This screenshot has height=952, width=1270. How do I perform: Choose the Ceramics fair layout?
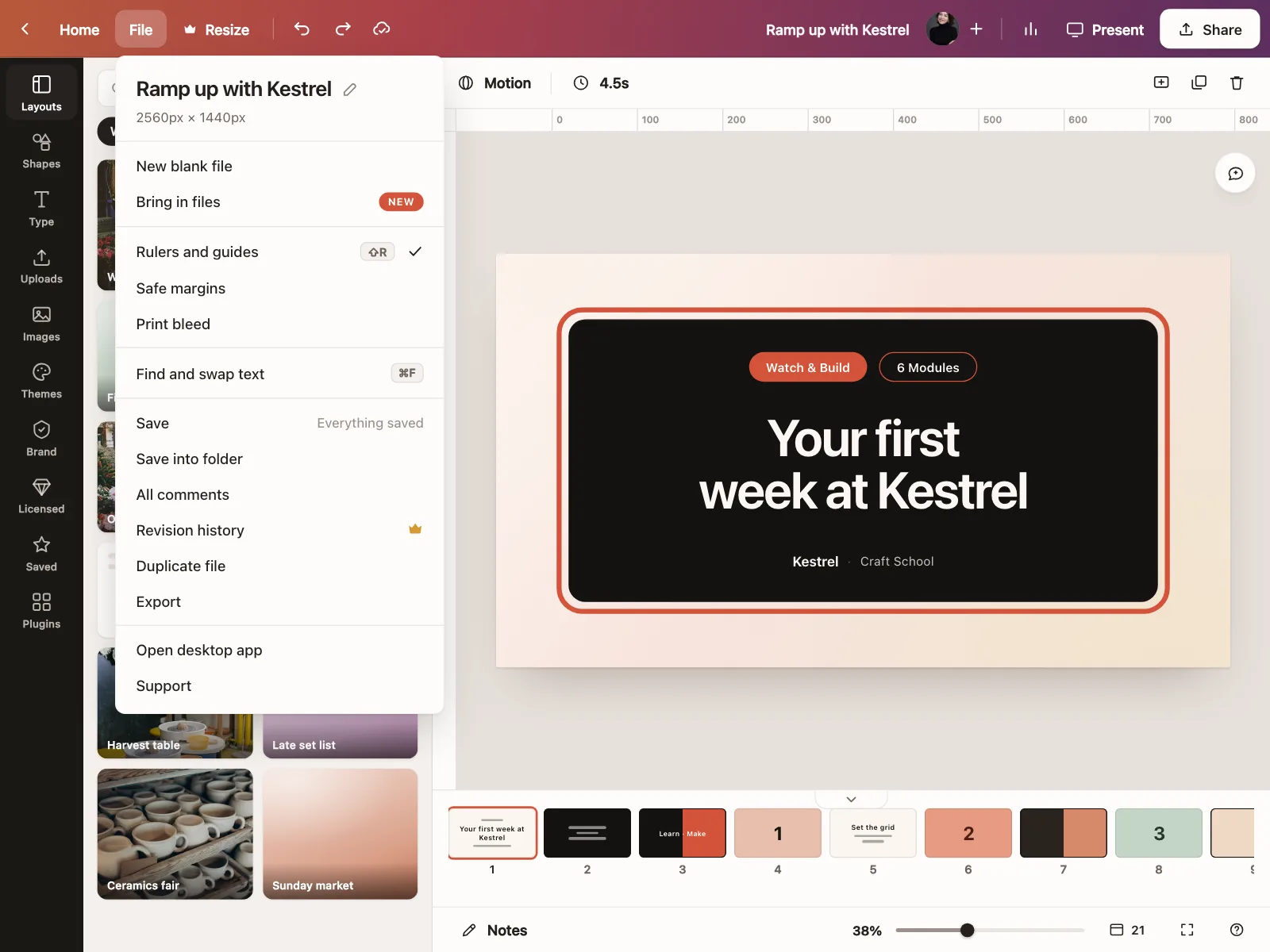[175, 834]
